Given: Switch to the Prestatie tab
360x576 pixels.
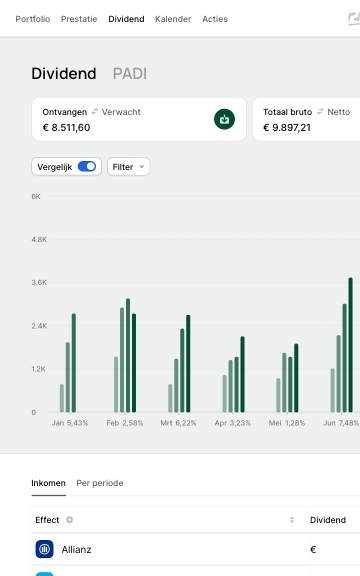Looking at the screenshot, I should click(79, 19).
